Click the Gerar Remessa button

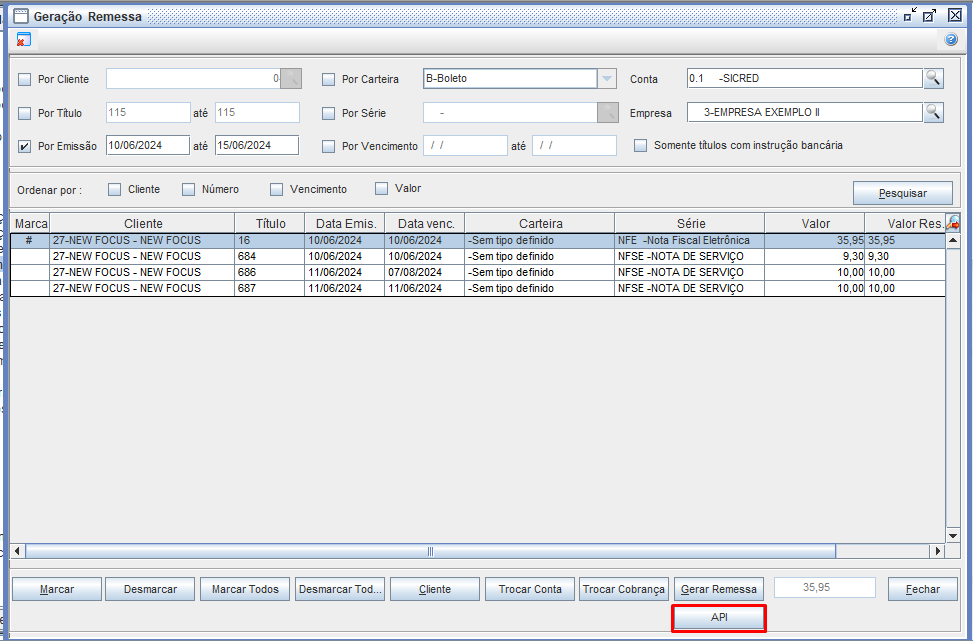719,589
